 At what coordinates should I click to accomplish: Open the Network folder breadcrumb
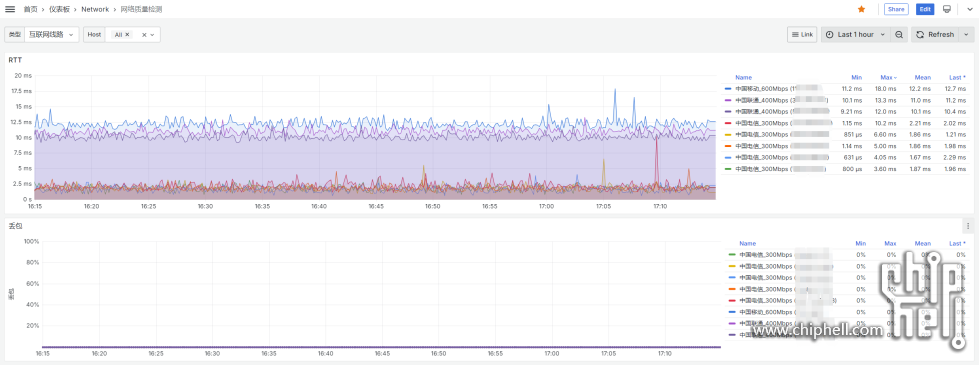[95, 9]
